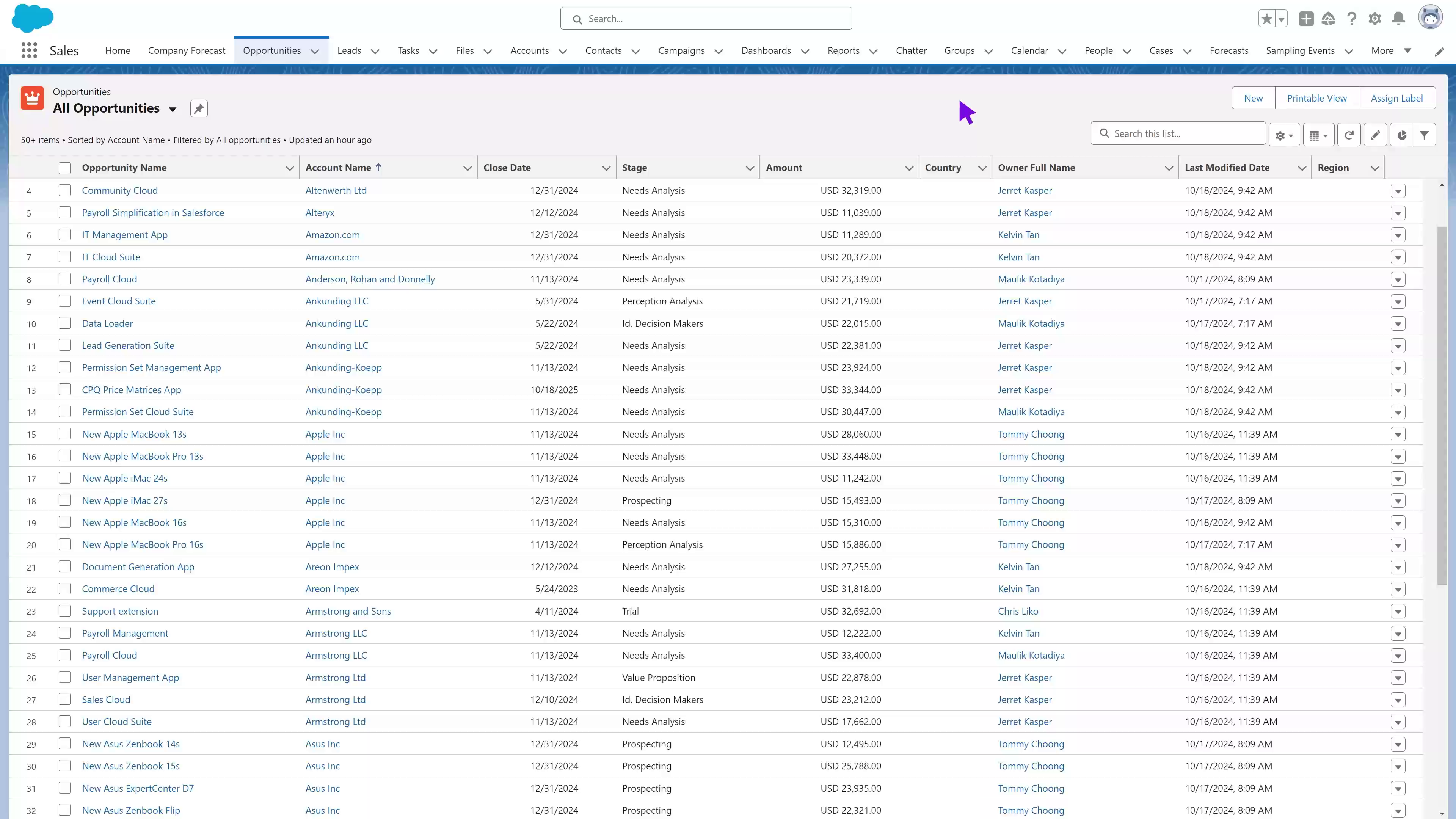This screenshot has height=819, width=1456.
Task: Click the inline edit pencil icon
Action: [x=1374, y=135]
